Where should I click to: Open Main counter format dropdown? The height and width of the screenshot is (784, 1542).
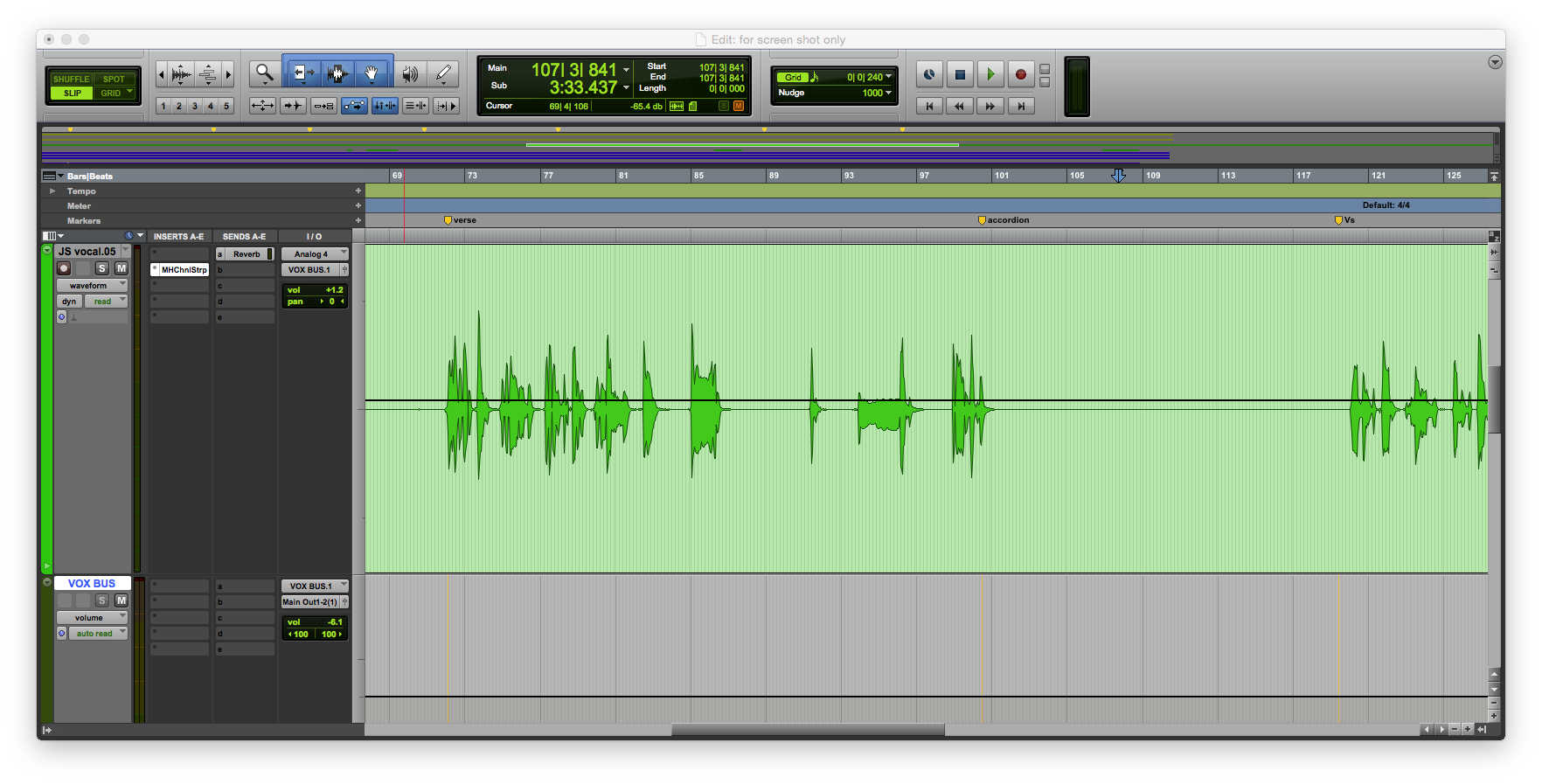627,69
